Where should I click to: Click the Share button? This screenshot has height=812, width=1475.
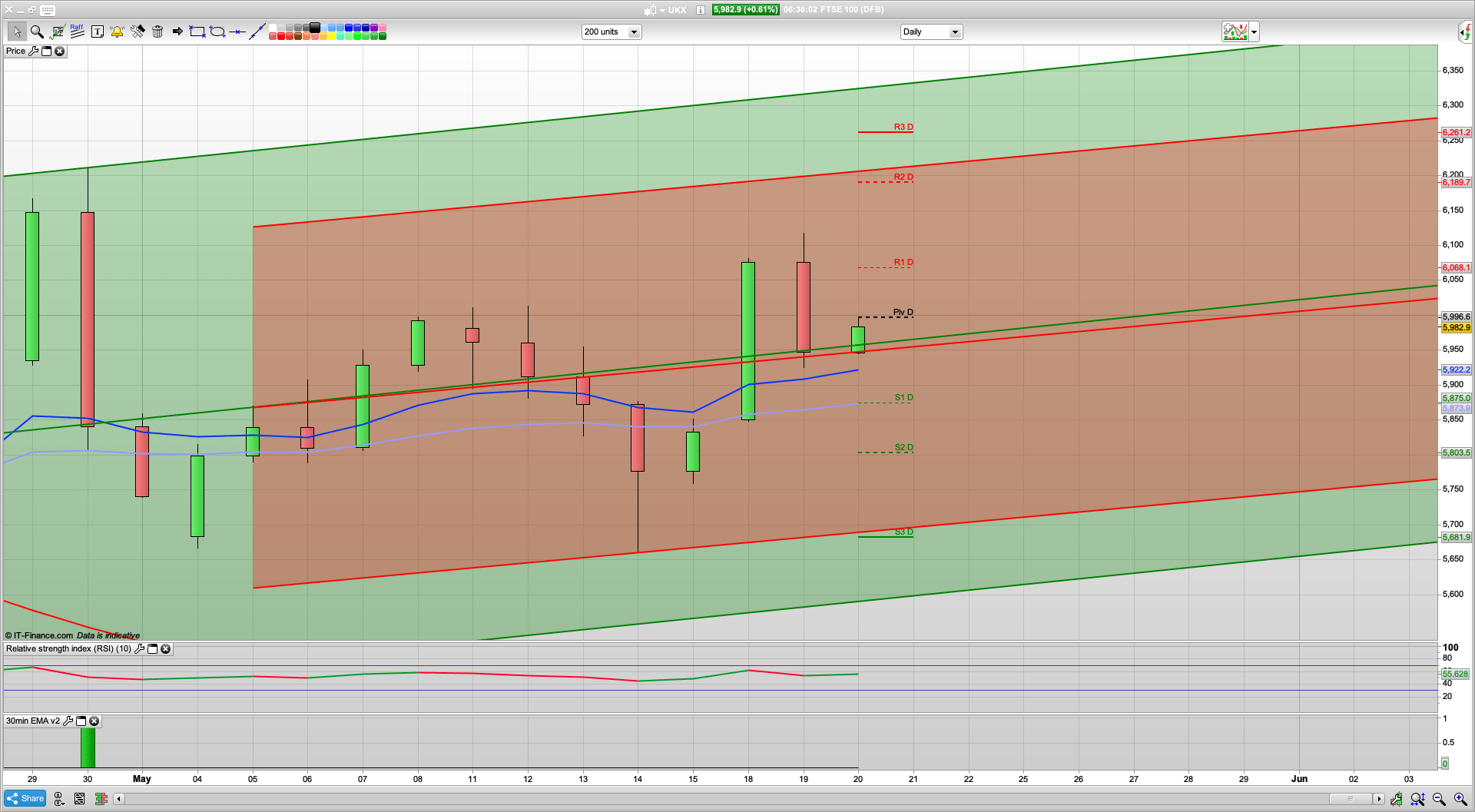coord(25,799)
